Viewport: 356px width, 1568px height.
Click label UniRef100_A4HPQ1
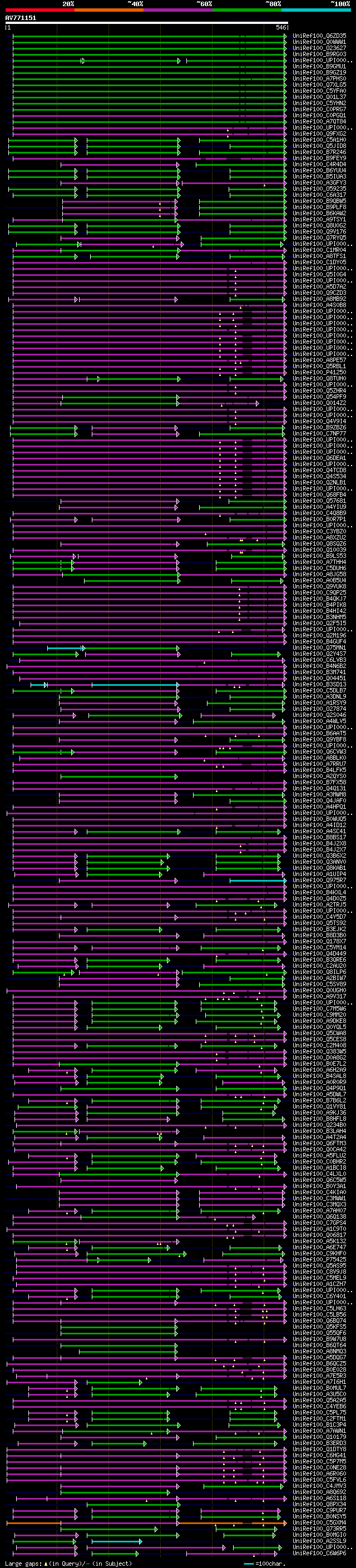click(319, 807)
